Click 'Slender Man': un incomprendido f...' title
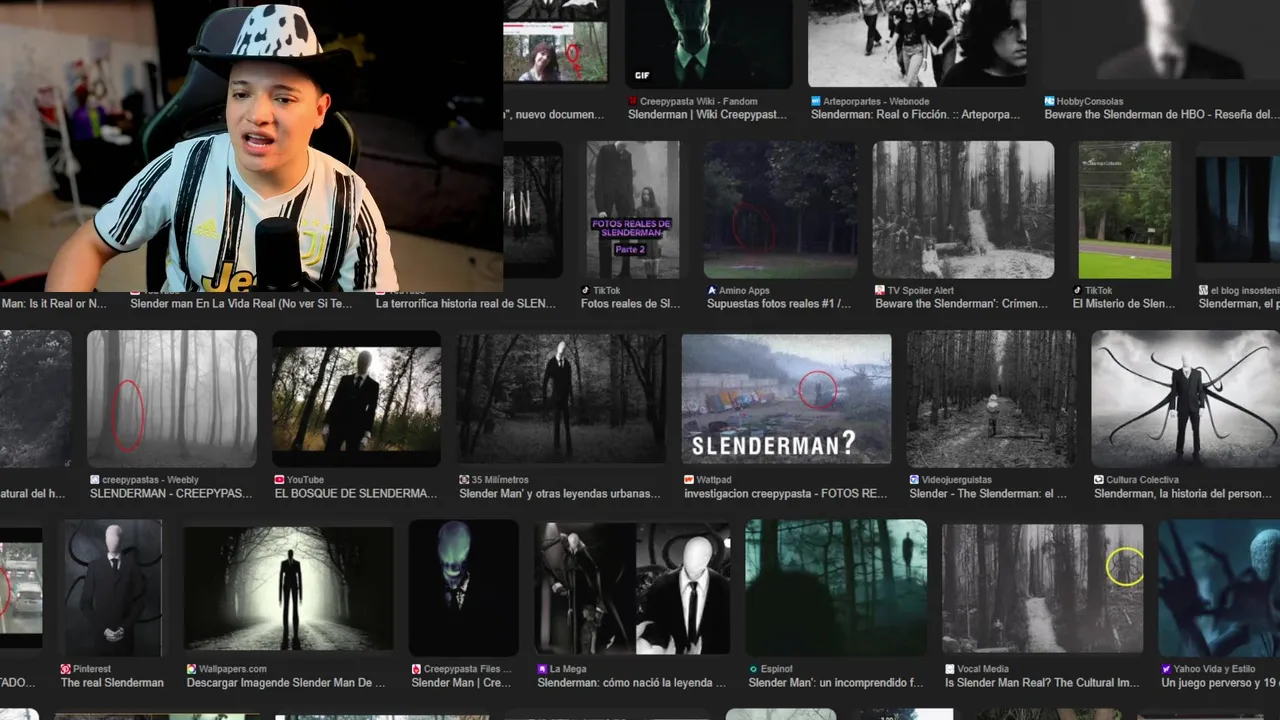Viewport: 1280px width, 720px height. pyautogui.click(x=836, y=683)
